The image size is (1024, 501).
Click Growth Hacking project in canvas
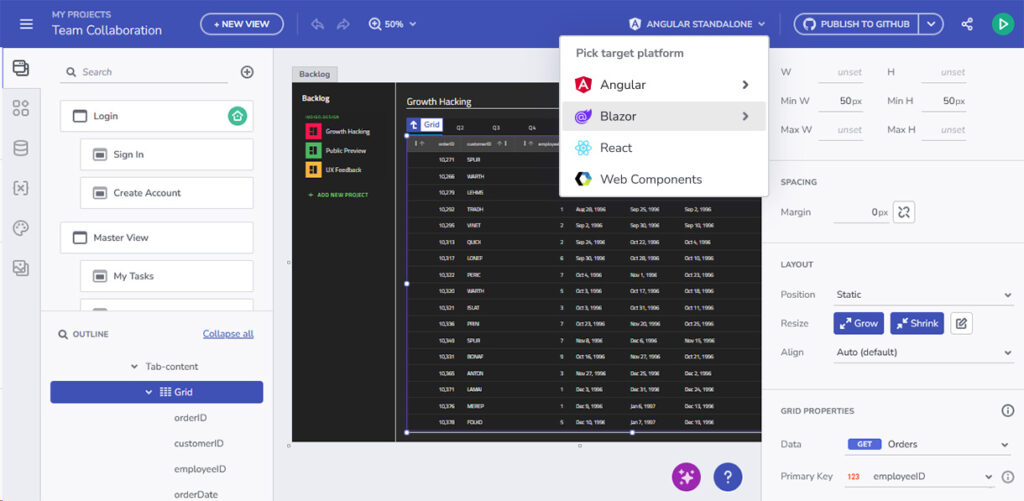pos(338,131)
